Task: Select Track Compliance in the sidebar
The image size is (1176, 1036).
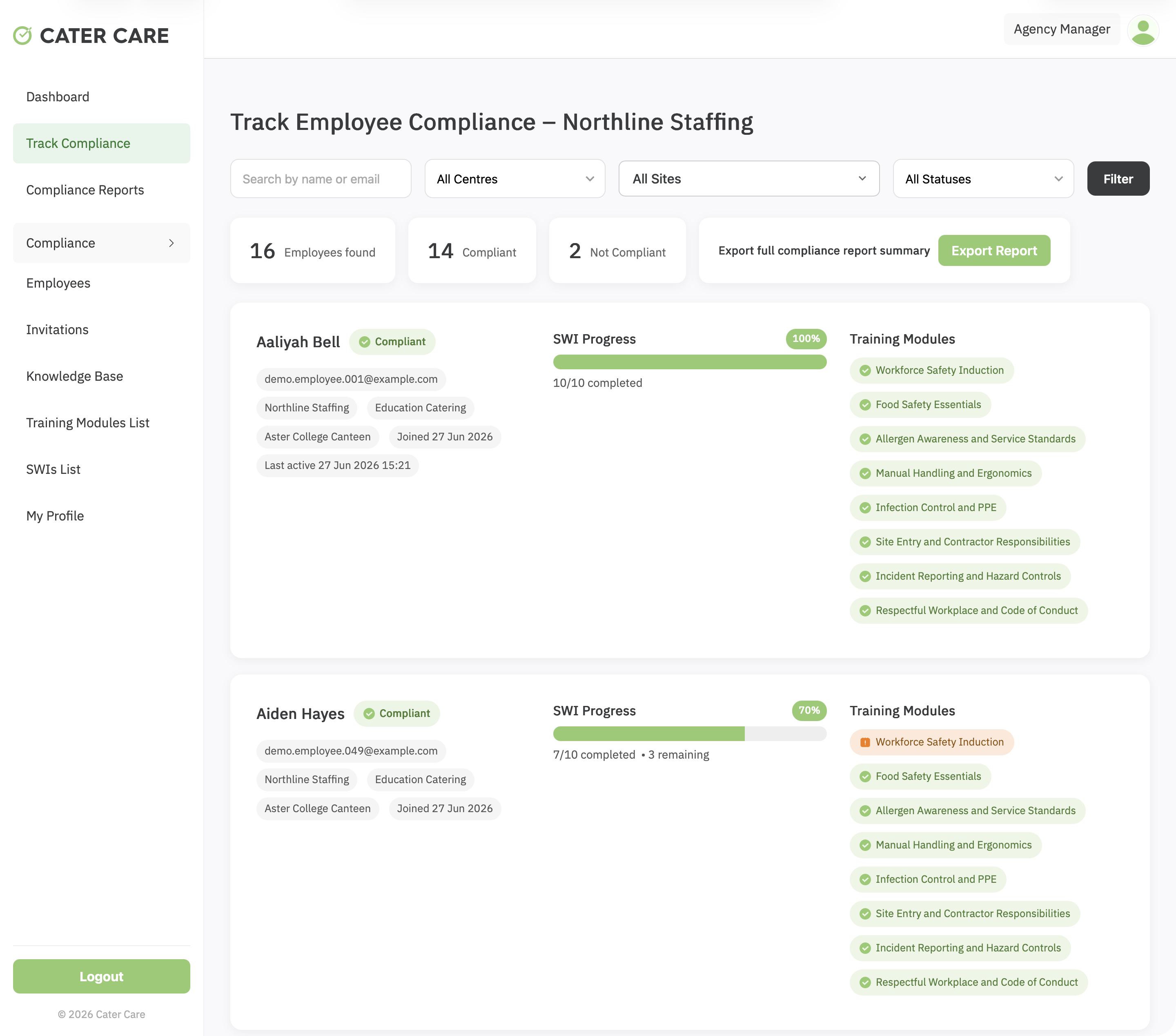Action: point(101,143)
